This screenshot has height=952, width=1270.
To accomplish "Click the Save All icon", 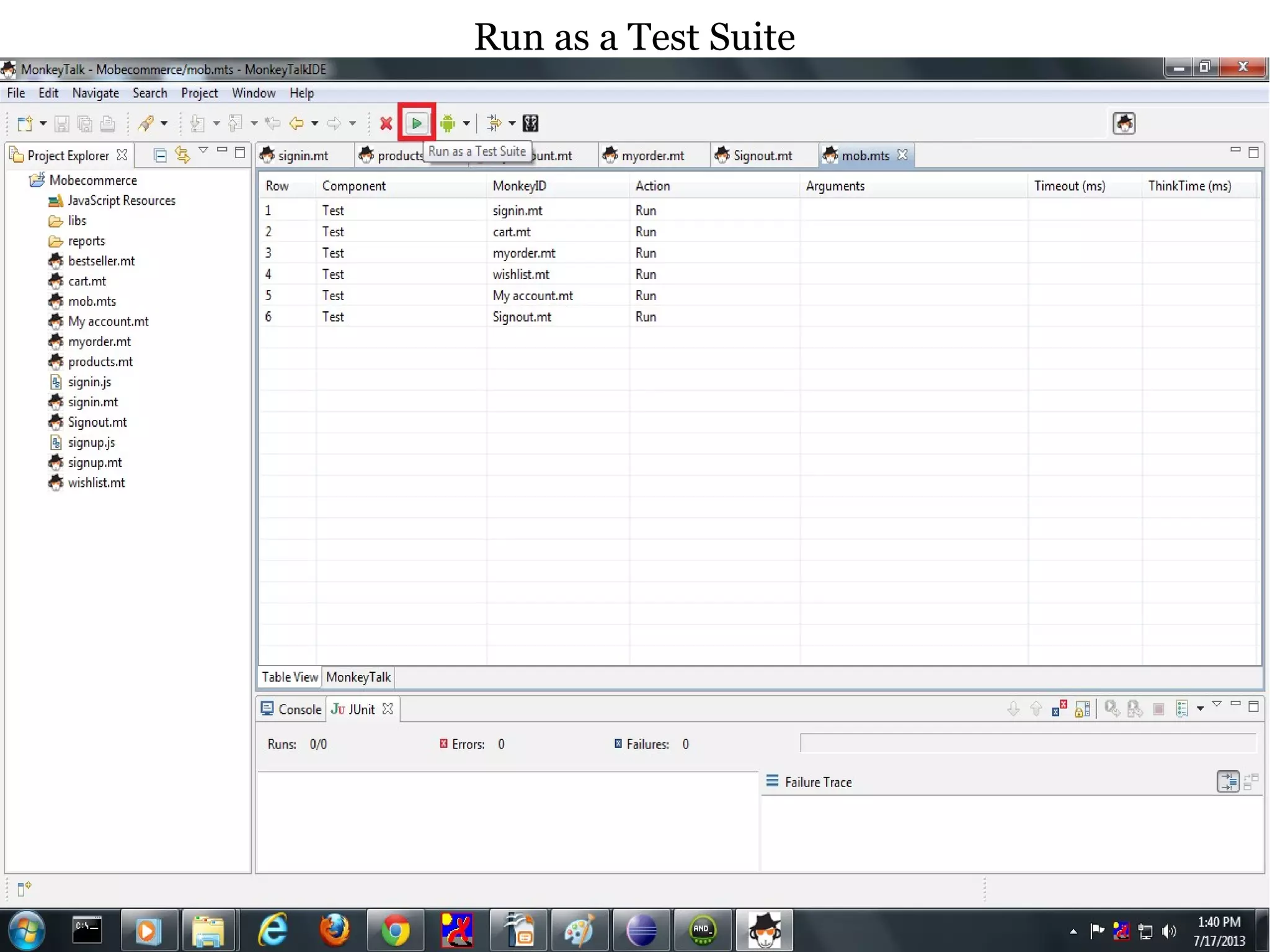I will pos(84,123).
